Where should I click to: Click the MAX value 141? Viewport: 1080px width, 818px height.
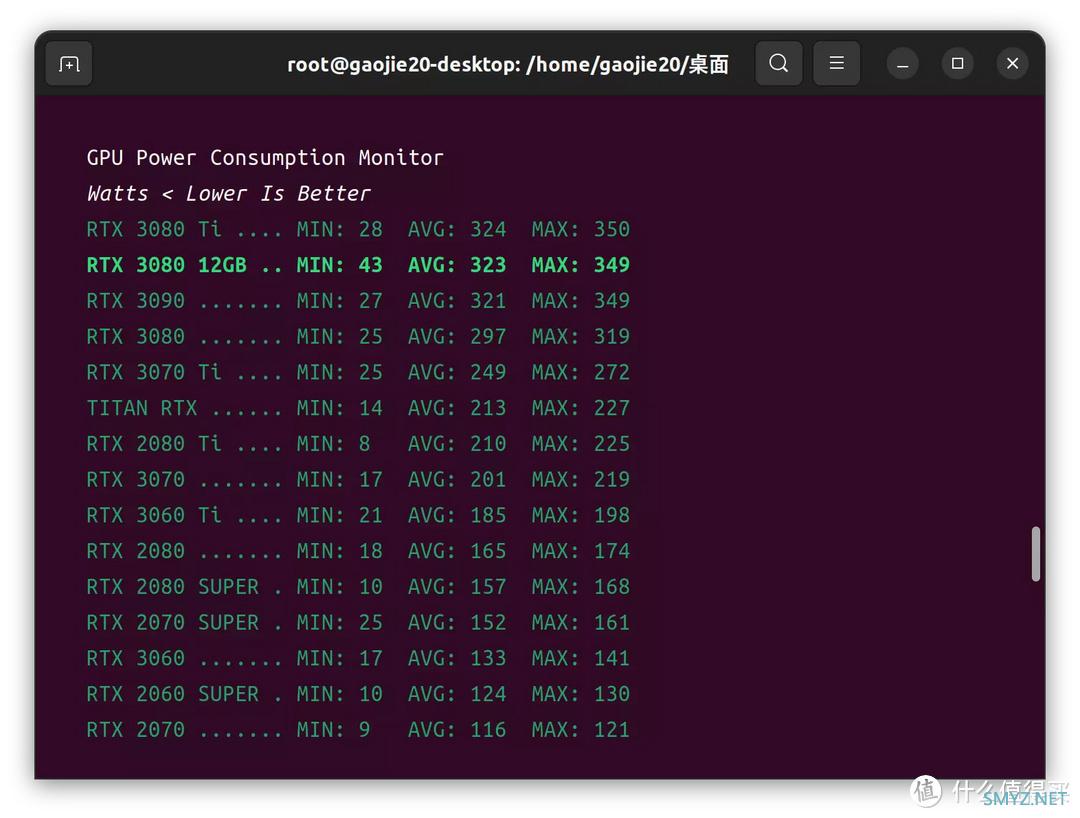[x=612, y=659]
